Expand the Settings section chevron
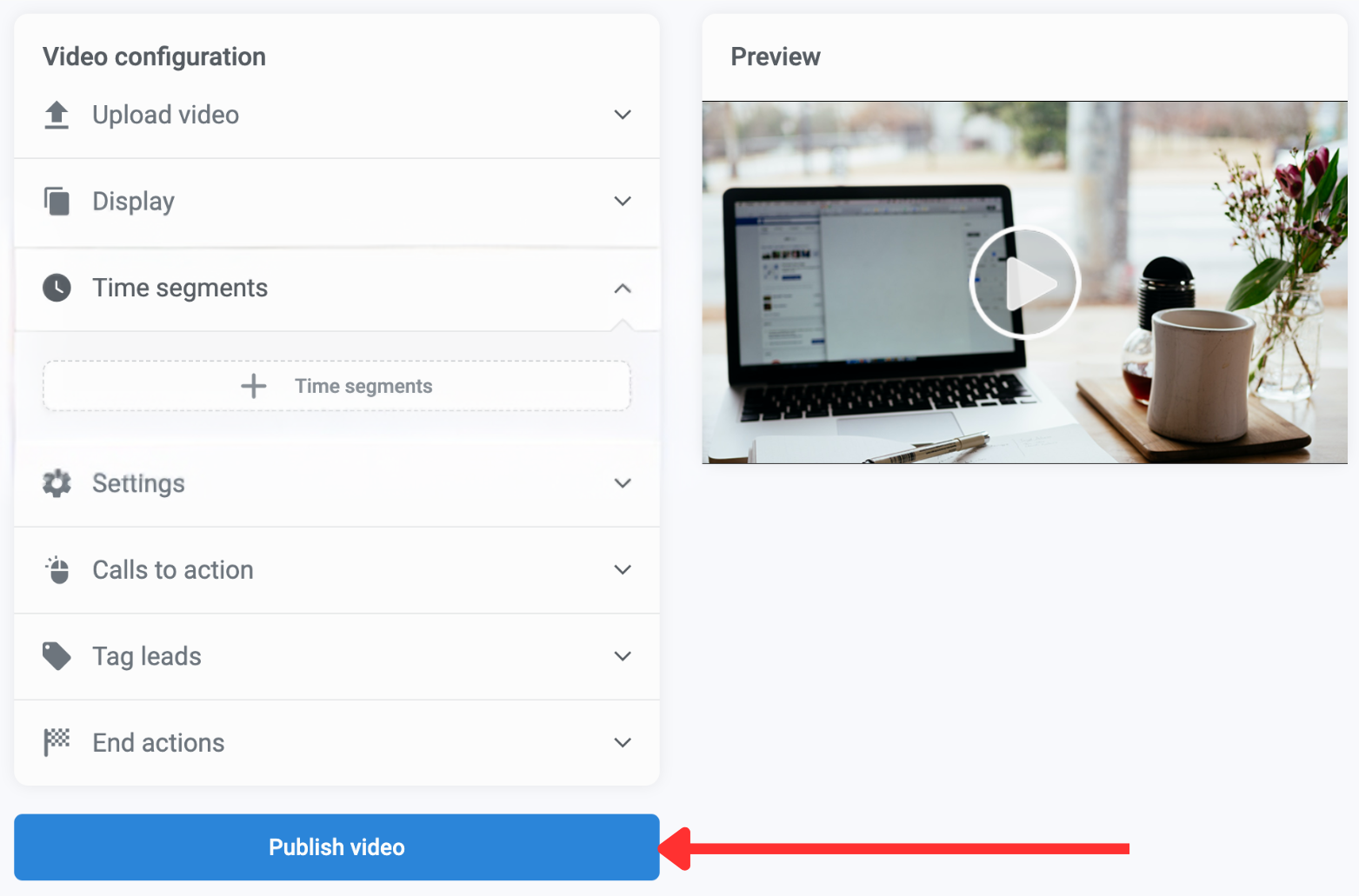1359x896 pixels. 623,483
